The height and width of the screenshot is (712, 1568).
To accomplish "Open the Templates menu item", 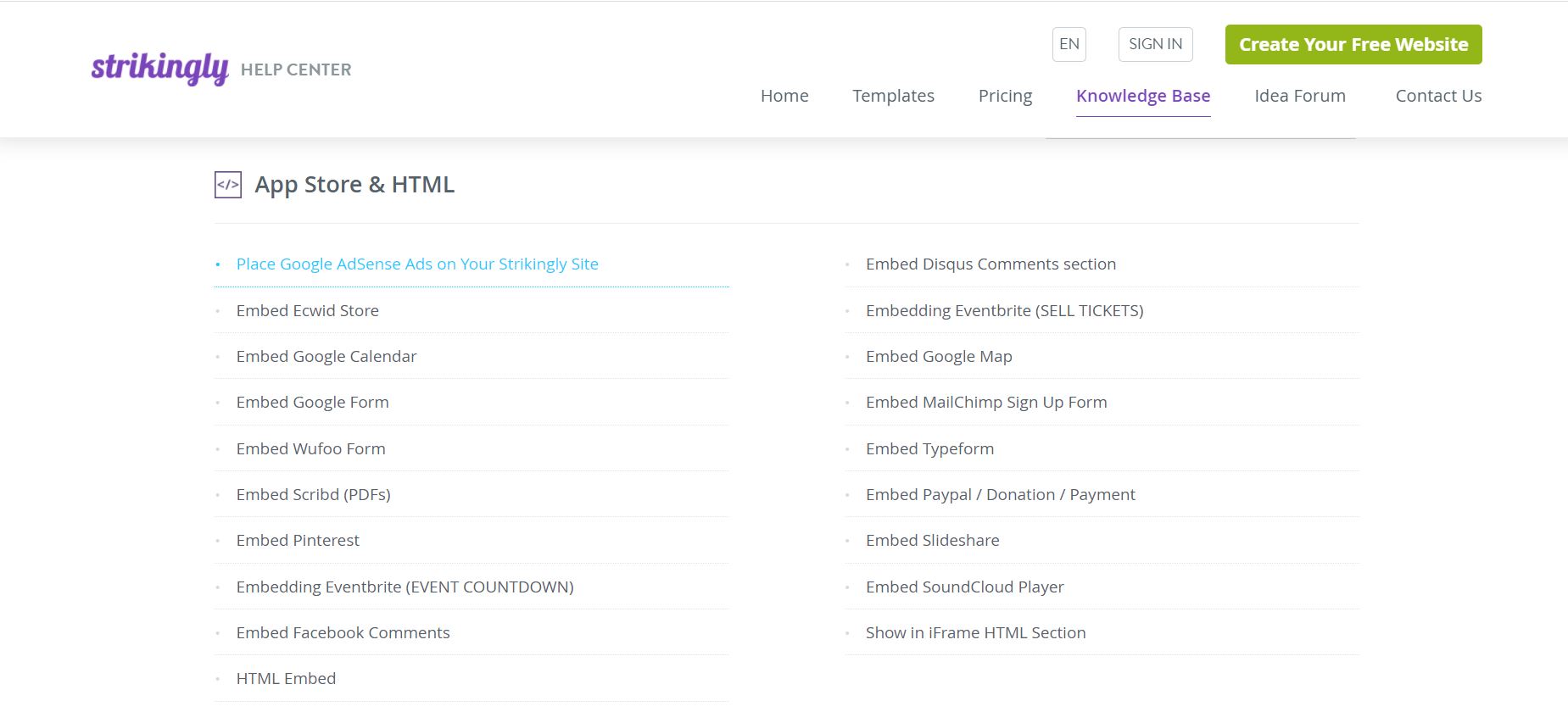I will [893, 96].
